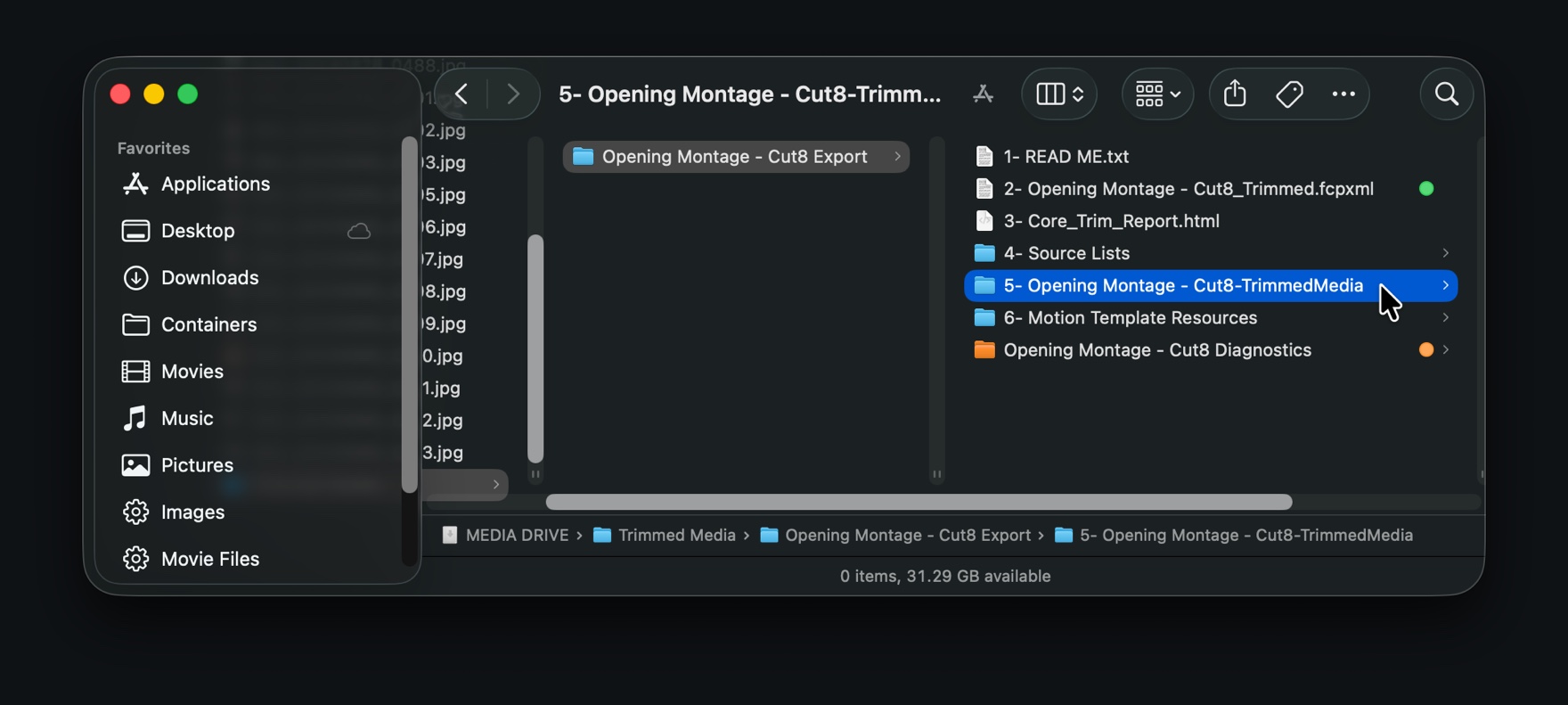
Task: Expand chevron of 4- Source Lists
Action: point(1445,253)
